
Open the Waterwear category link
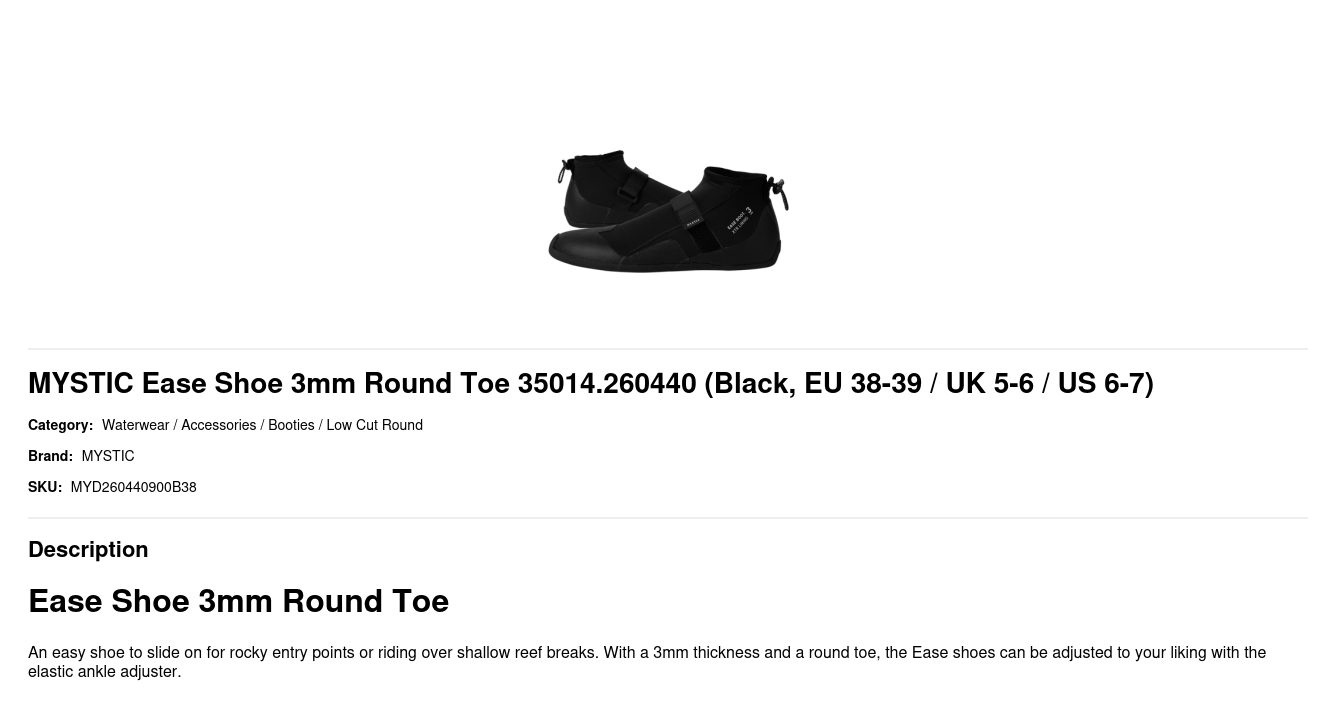tap(135, 425)
